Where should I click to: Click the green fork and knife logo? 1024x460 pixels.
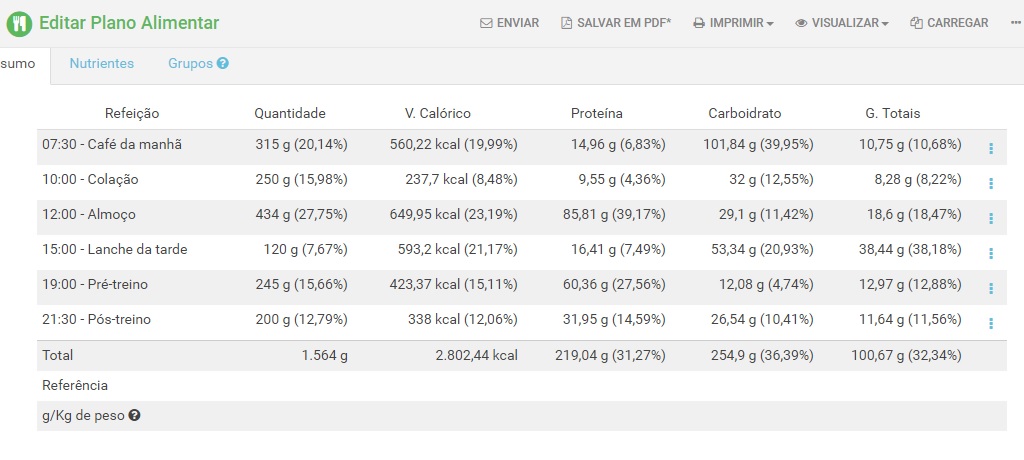click(x=19, y=24)
